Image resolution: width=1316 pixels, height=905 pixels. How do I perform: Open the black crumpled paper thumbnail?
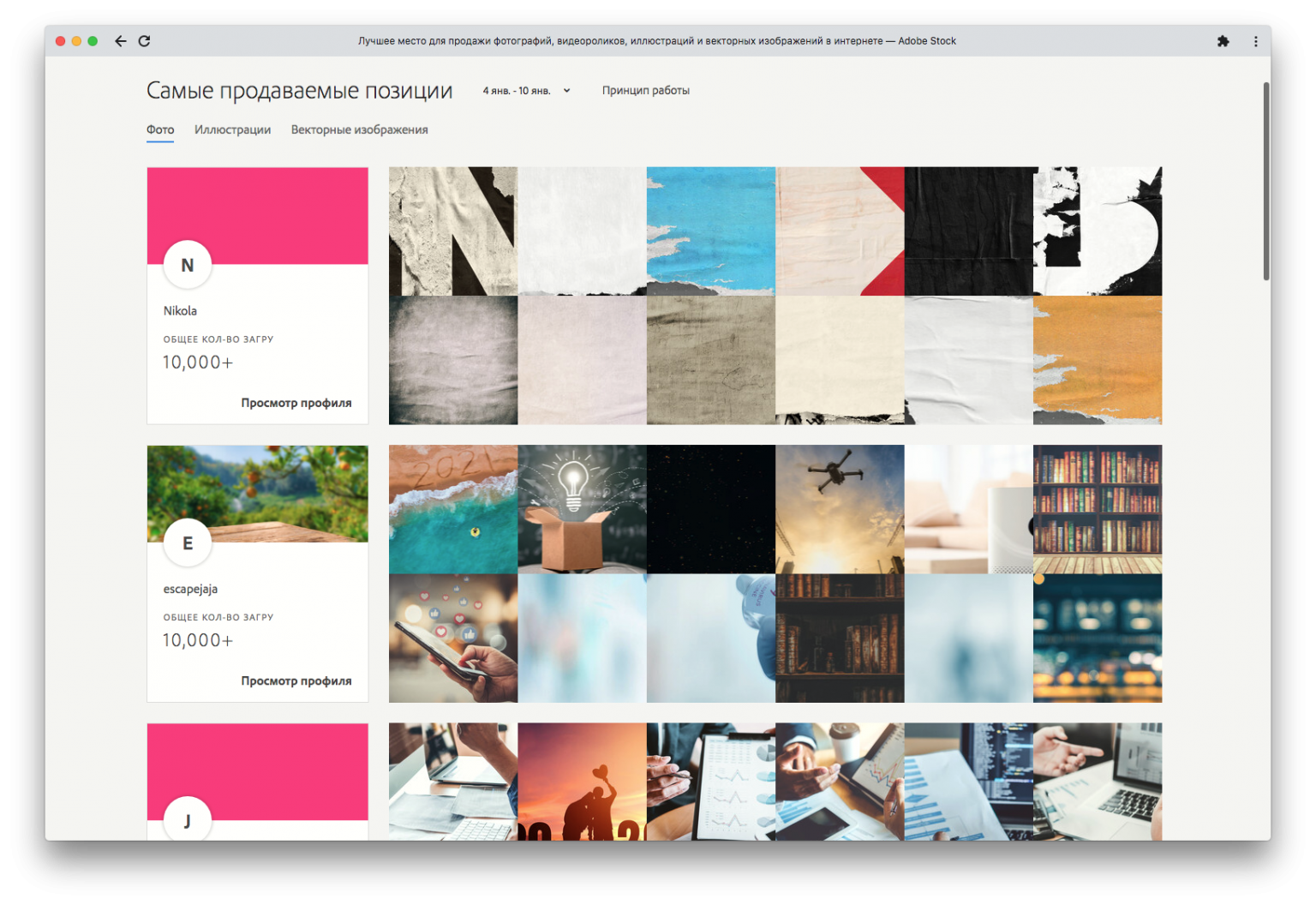tap(969, 231)
